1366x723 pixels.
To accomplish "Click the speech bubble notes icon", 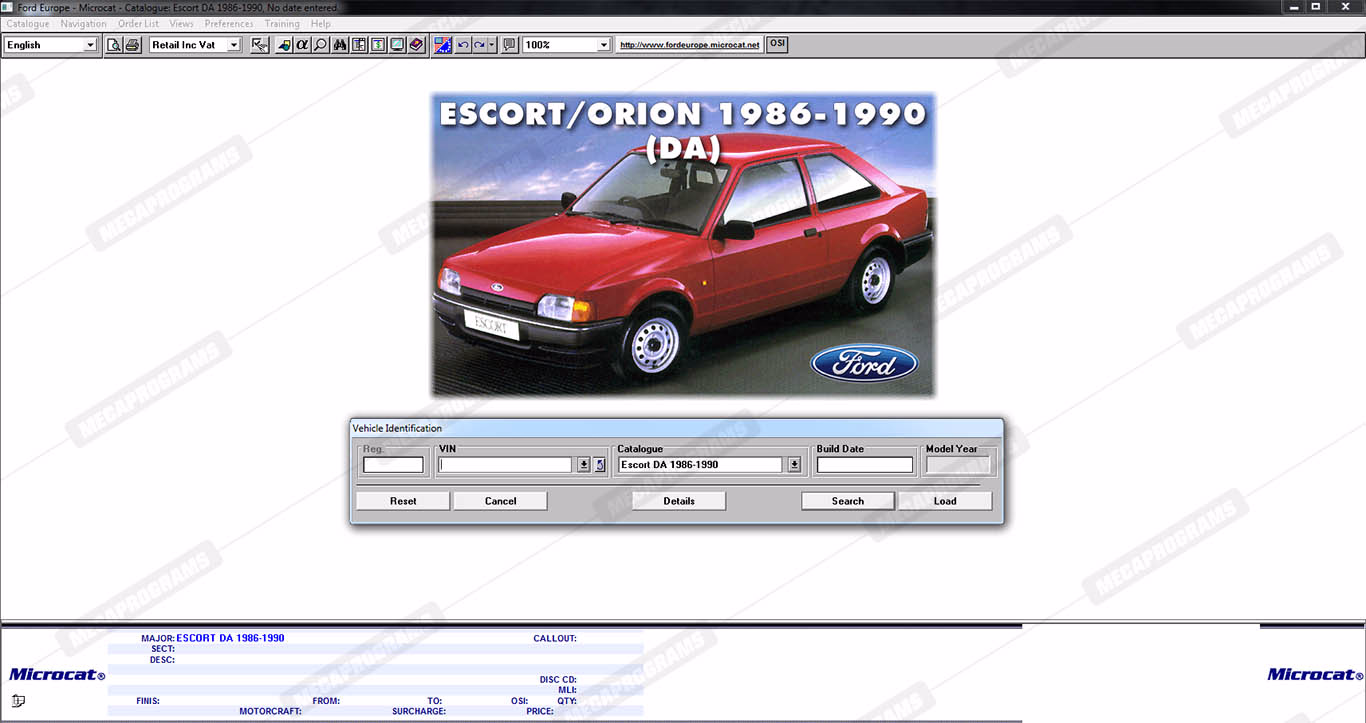I will pos(510,45).
